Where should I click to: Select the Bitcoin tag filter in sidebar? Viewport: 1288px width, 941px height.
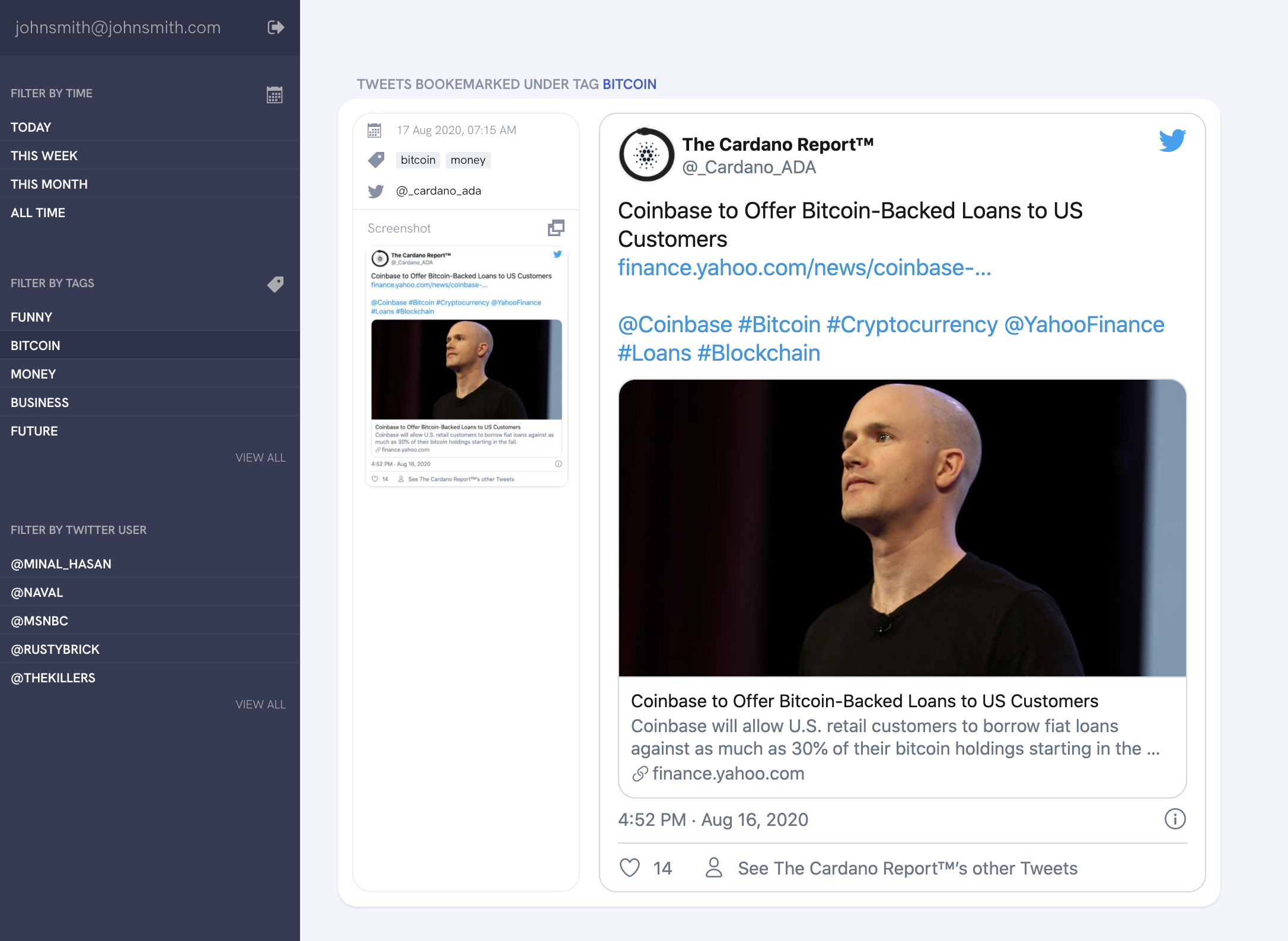click(x=150, y=345)
